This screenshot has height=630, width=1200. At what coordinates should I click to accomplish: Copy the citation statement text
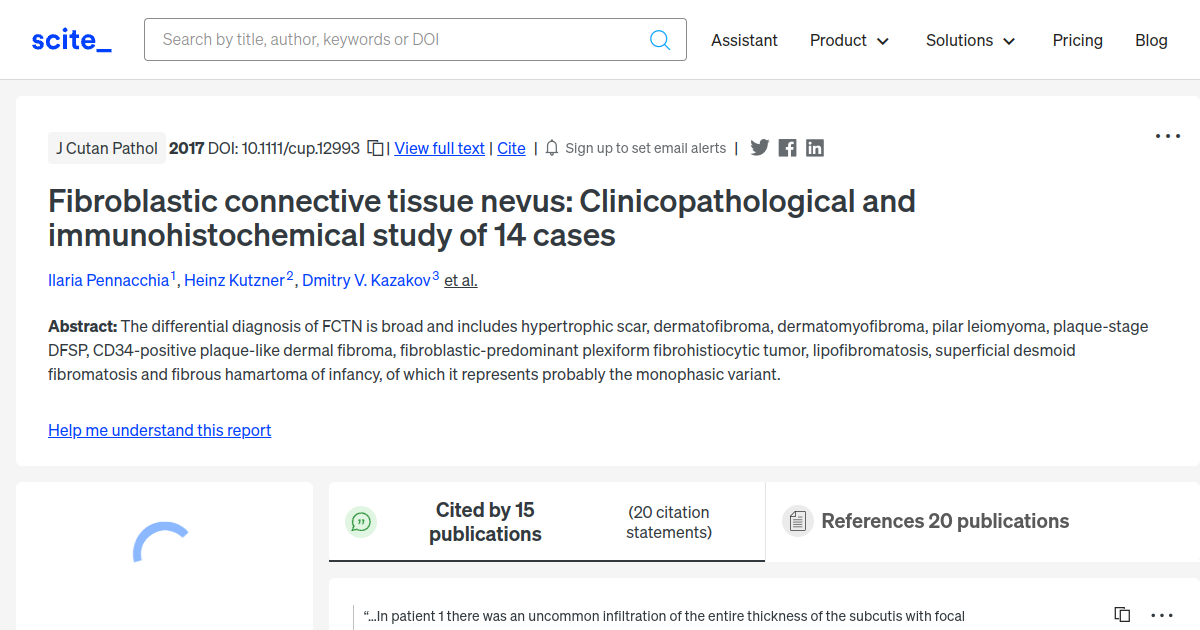coord(1121,612)
